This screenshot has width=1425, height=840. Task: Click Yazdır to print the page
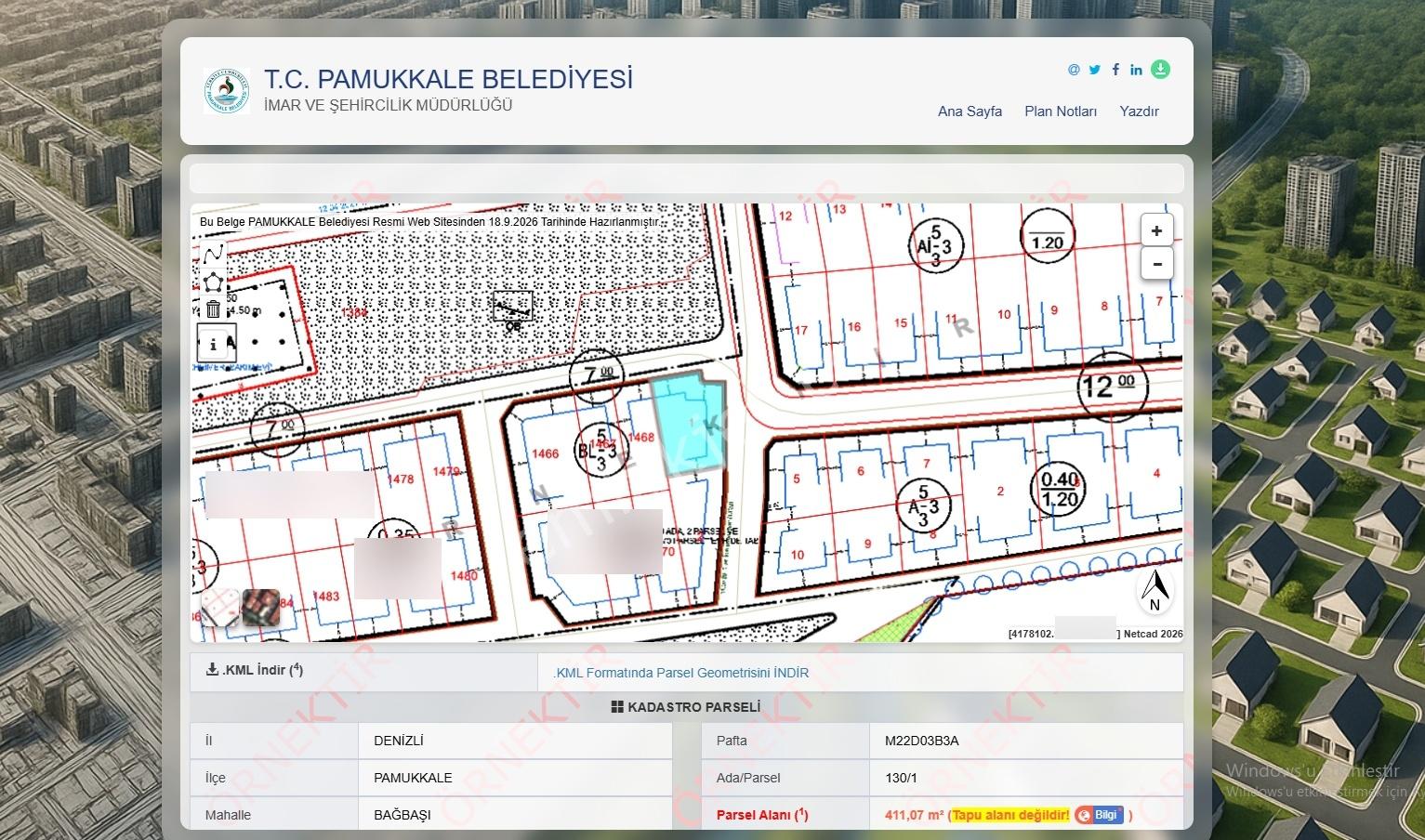[1139, 112]
